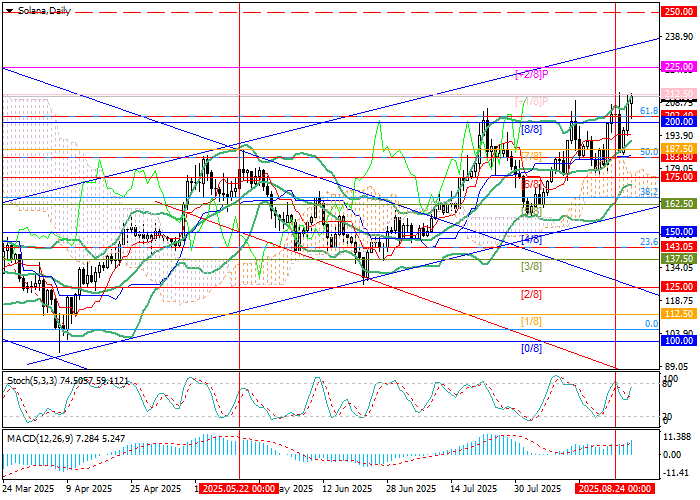Screen dimensions: 700x500
Task: Select the 193.90 price scale value
Action: tap(679, 136)
